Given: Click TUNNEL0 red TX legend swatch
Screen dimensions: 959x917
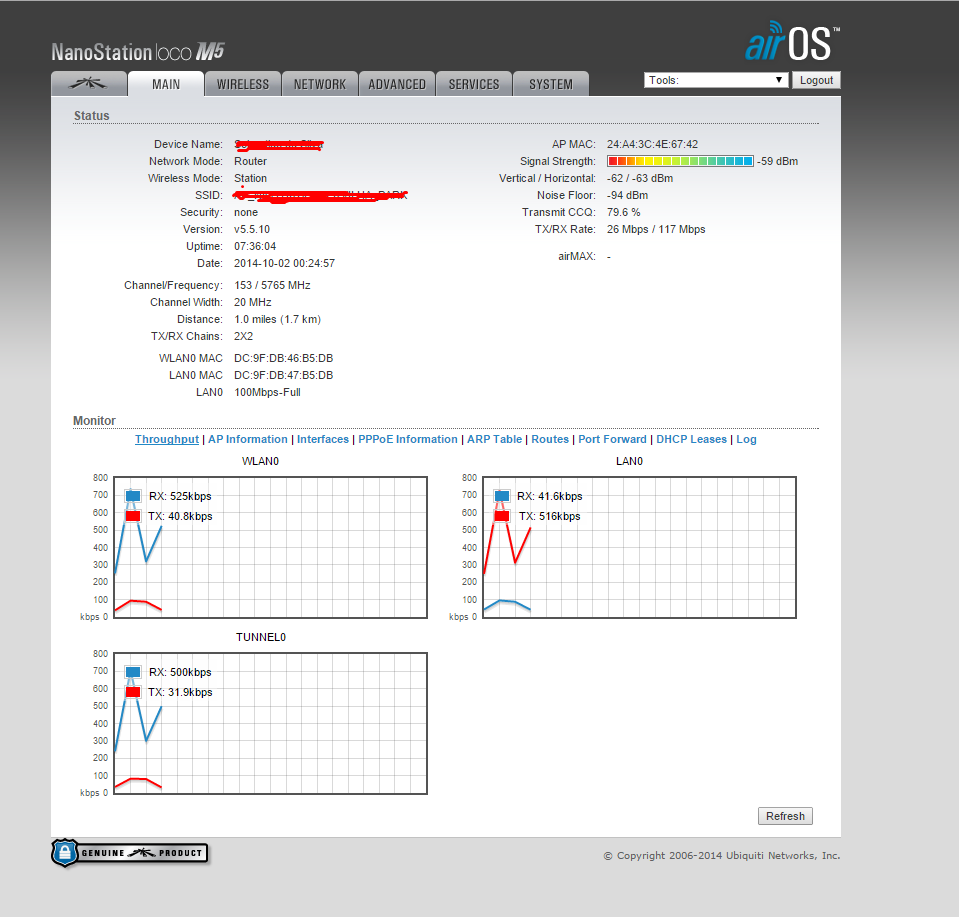Looking at the screenshot, I should point(133,692).
